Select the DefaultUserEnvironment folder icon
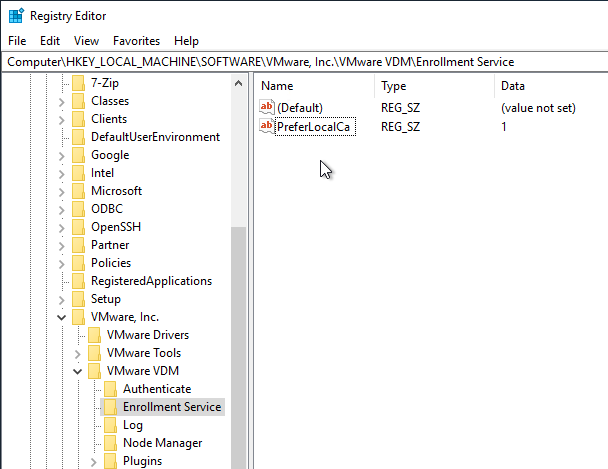Viewport: 608px width, 469px height. (x=78, y=137)
